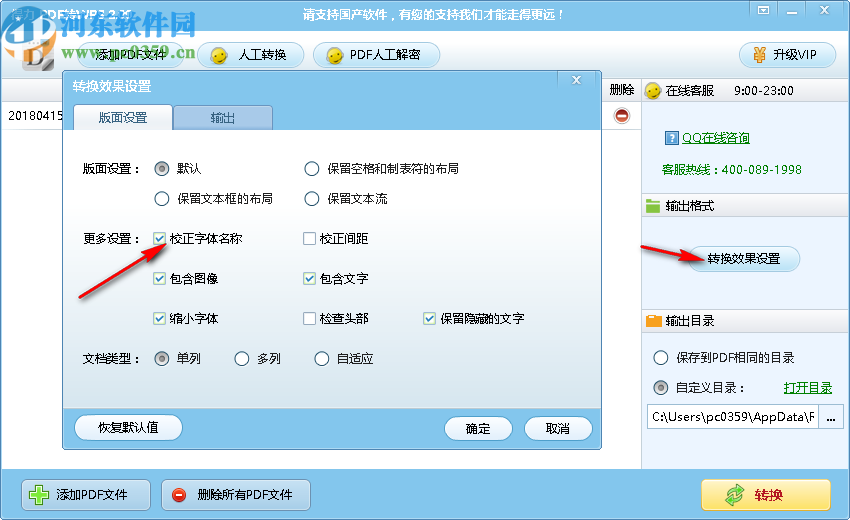
Task: Toggle the 校正字体名称 checkbox
Action: pos(159,238)
